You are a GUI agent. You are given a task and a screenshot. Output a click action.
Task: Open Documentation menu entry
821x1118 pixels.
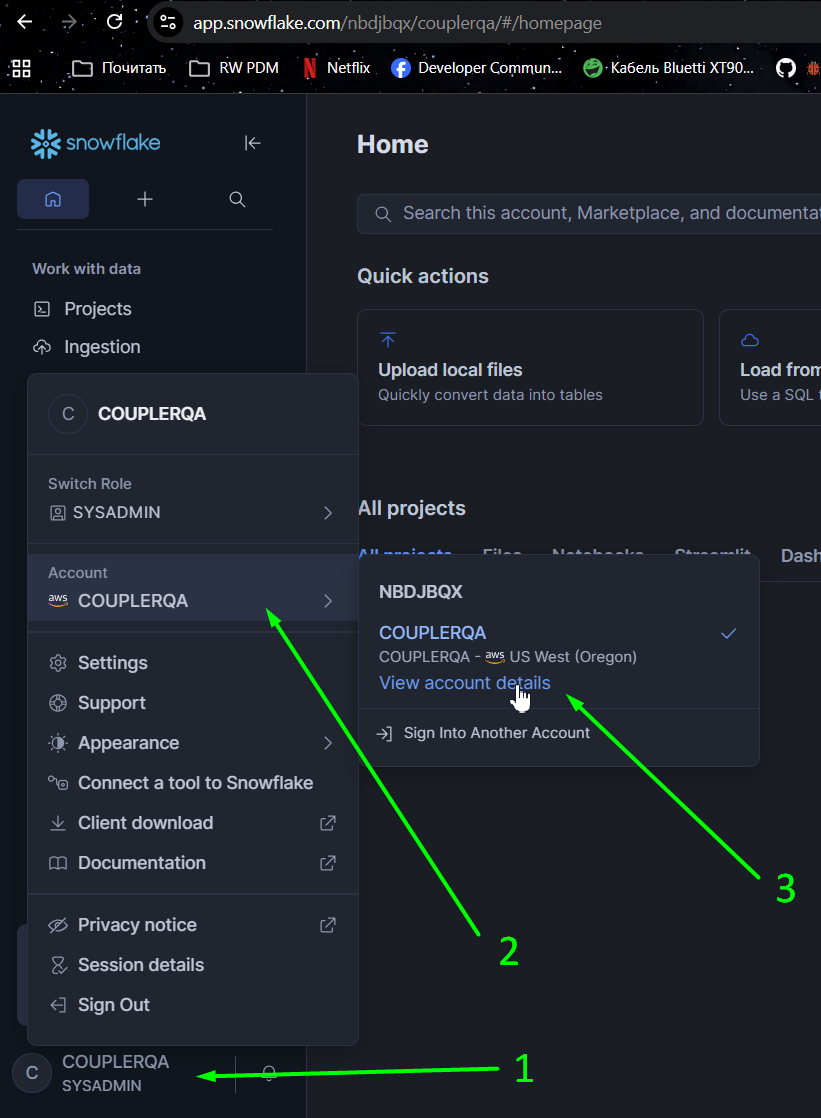point(193,863)
